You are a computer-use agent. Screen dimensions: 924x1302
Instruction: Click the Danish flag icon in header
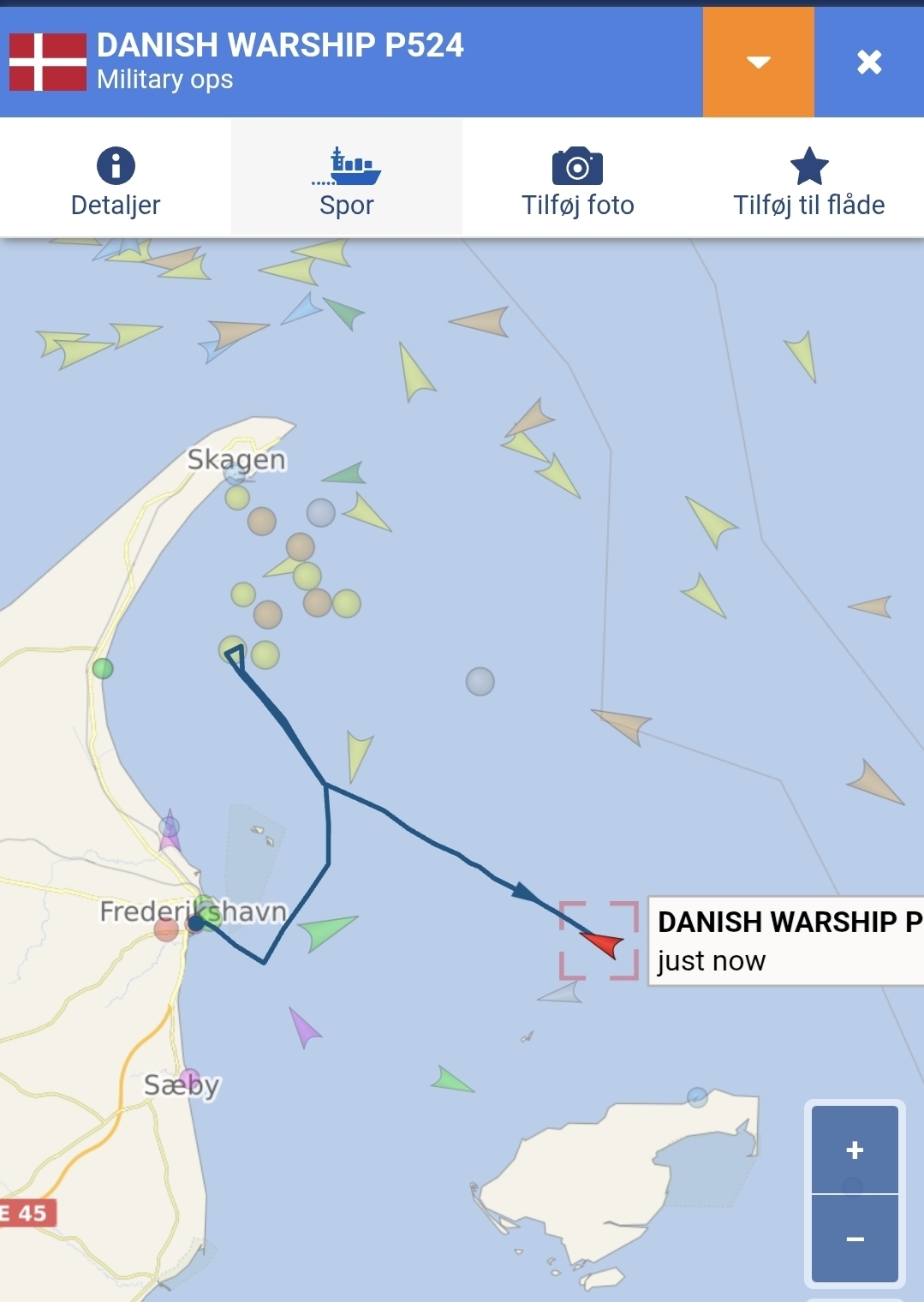tap(48, 62)
